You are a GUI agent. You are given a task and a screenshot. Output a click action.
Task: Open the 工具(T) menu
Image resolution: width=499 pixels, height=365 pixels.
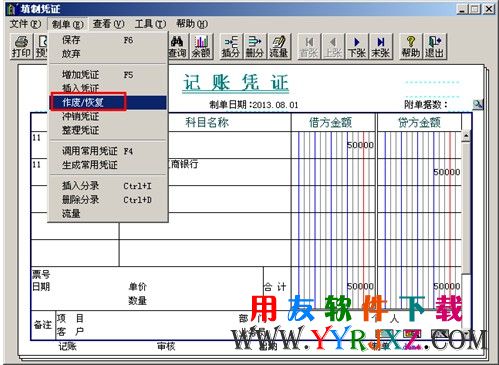(150, 24)
